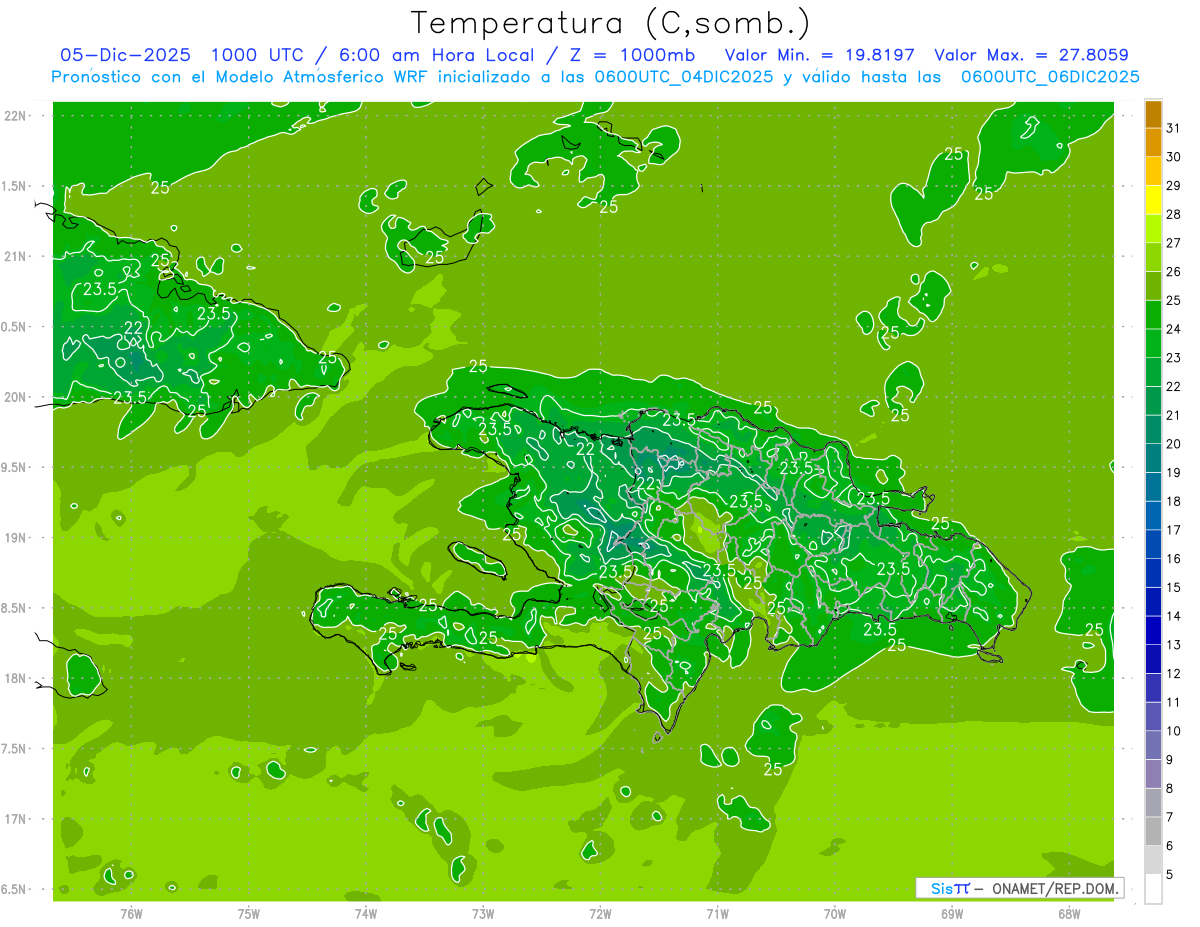The width and height of the screenshot is (1200, 927).
Task: Click the '1000 UTC' time text
Action: point(257,55)
